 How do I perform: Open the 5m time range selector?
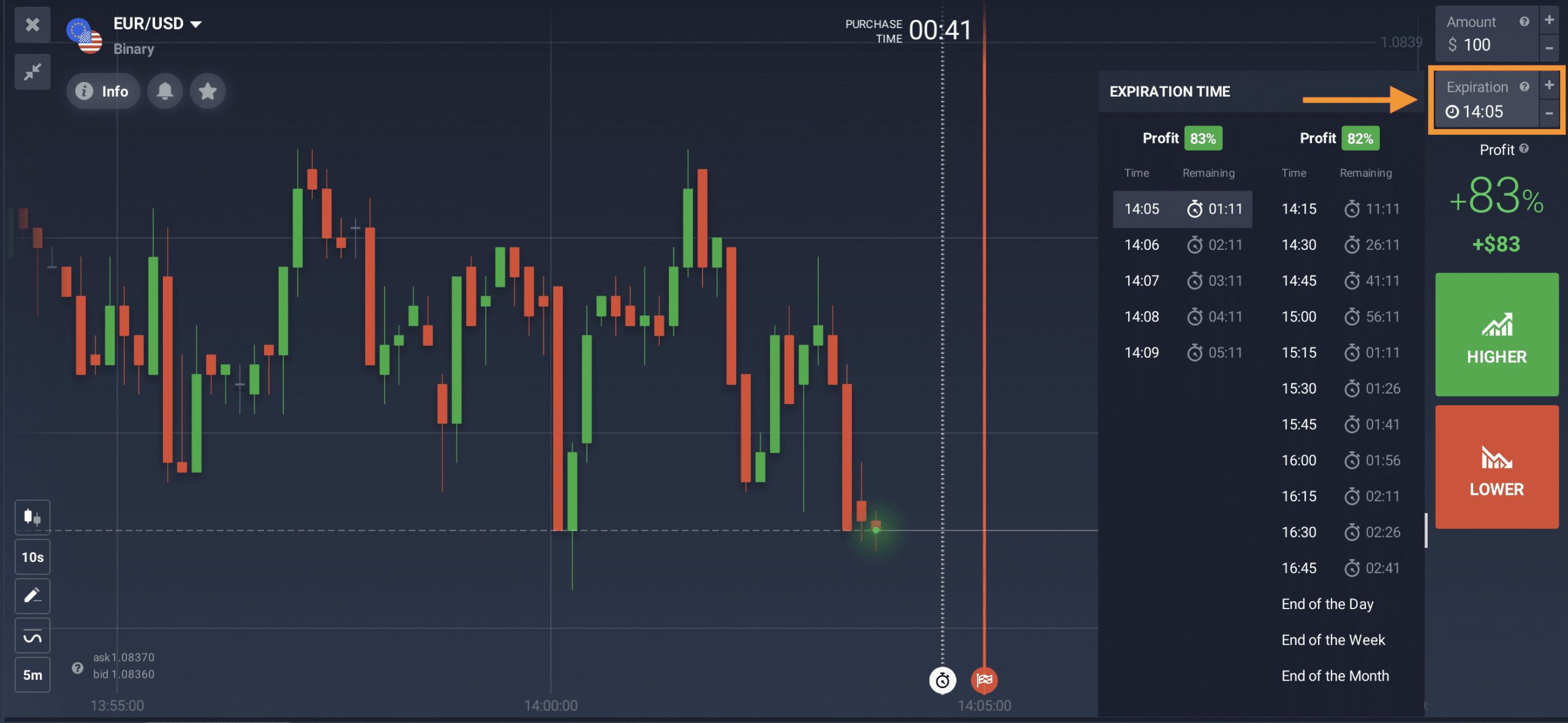point(32,675)
